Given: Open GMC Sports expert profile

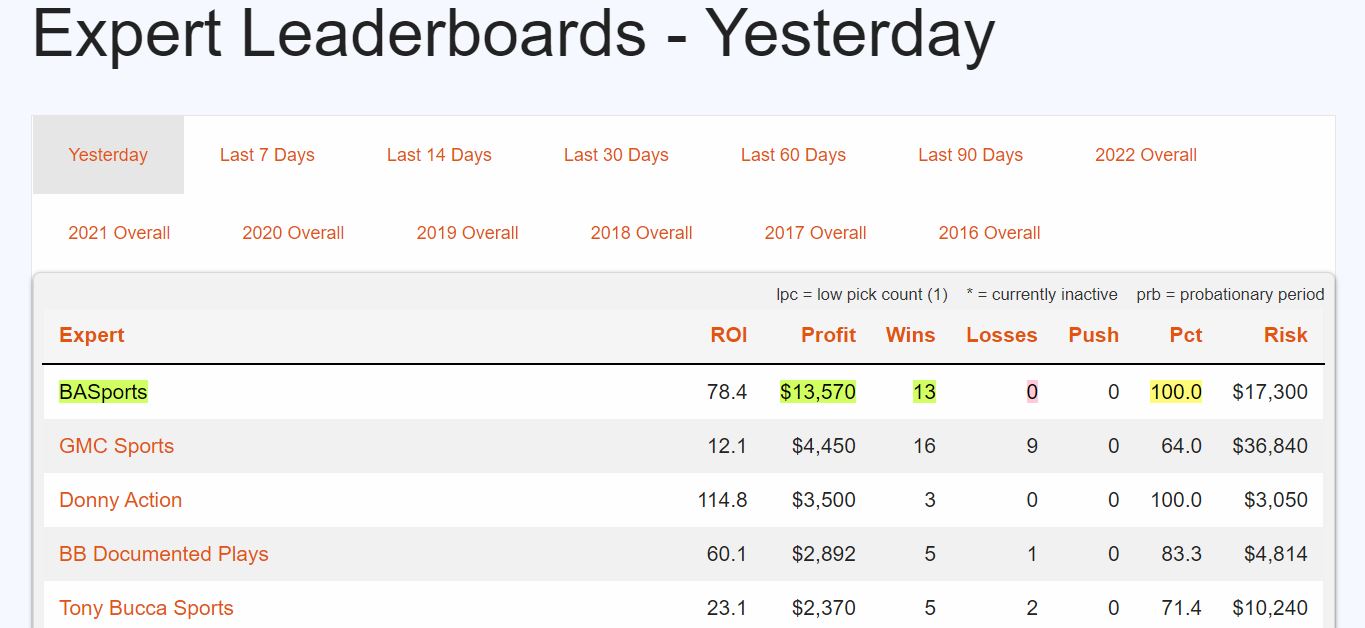Looking at the screenshot, I should pyautogui.click(x=116, y=446).
